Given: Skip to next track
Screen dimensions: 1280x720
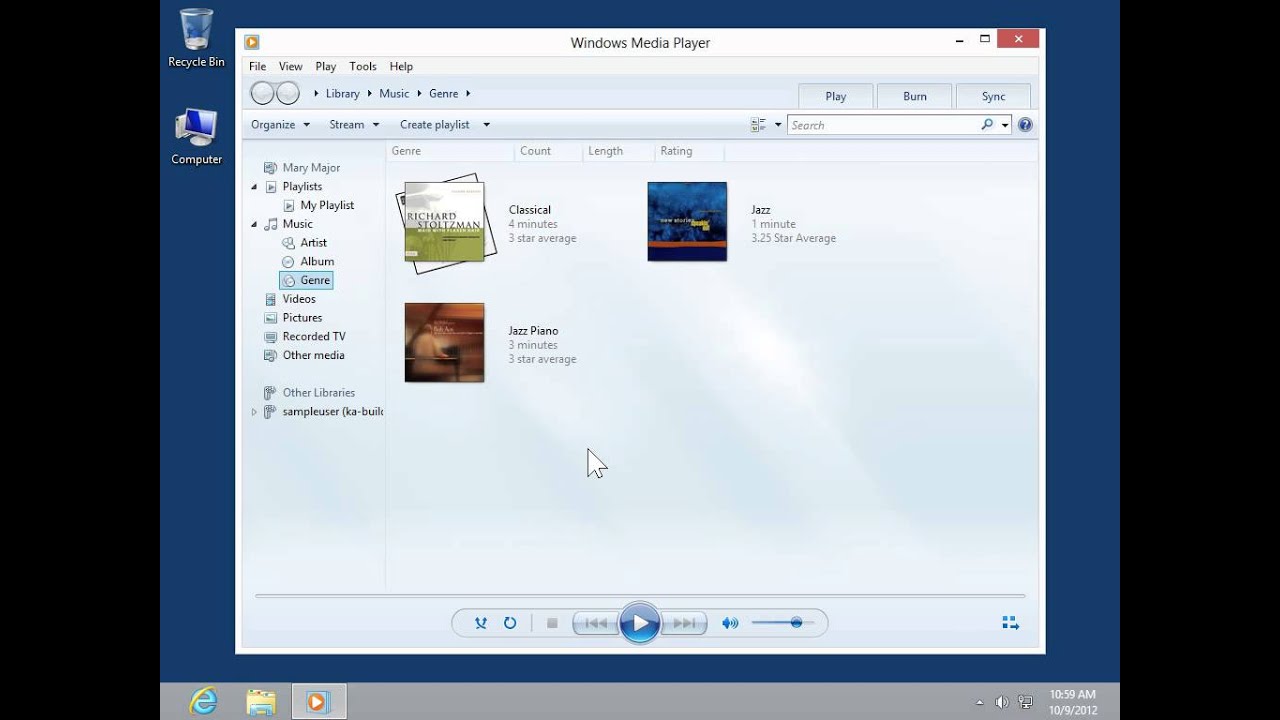Looking at the screenshot, I should (x=685, y=623).
